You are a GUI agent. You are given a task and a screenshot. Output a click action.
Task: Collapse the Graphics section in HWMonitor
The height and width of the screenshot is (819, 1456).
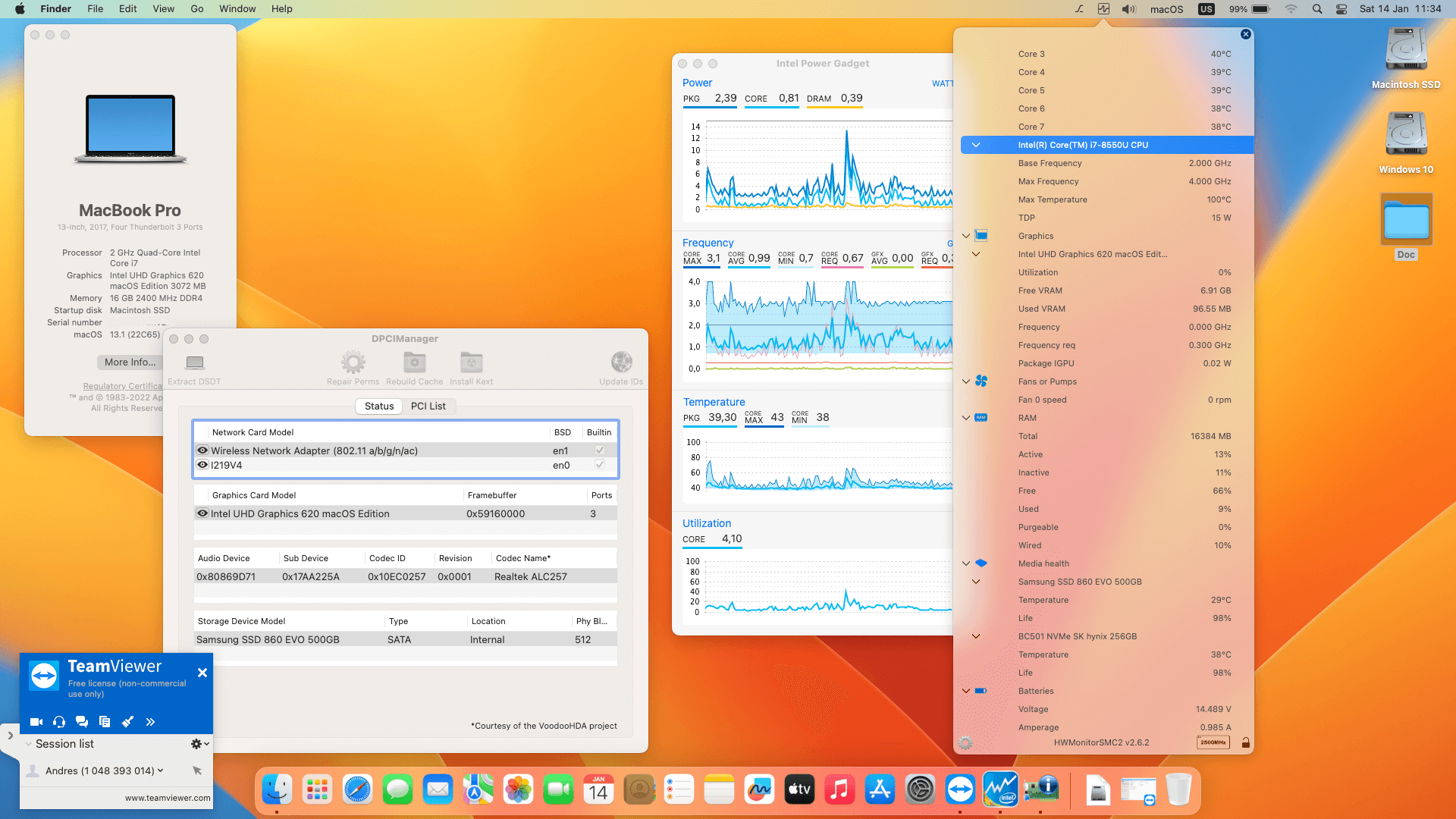point(966,236)
